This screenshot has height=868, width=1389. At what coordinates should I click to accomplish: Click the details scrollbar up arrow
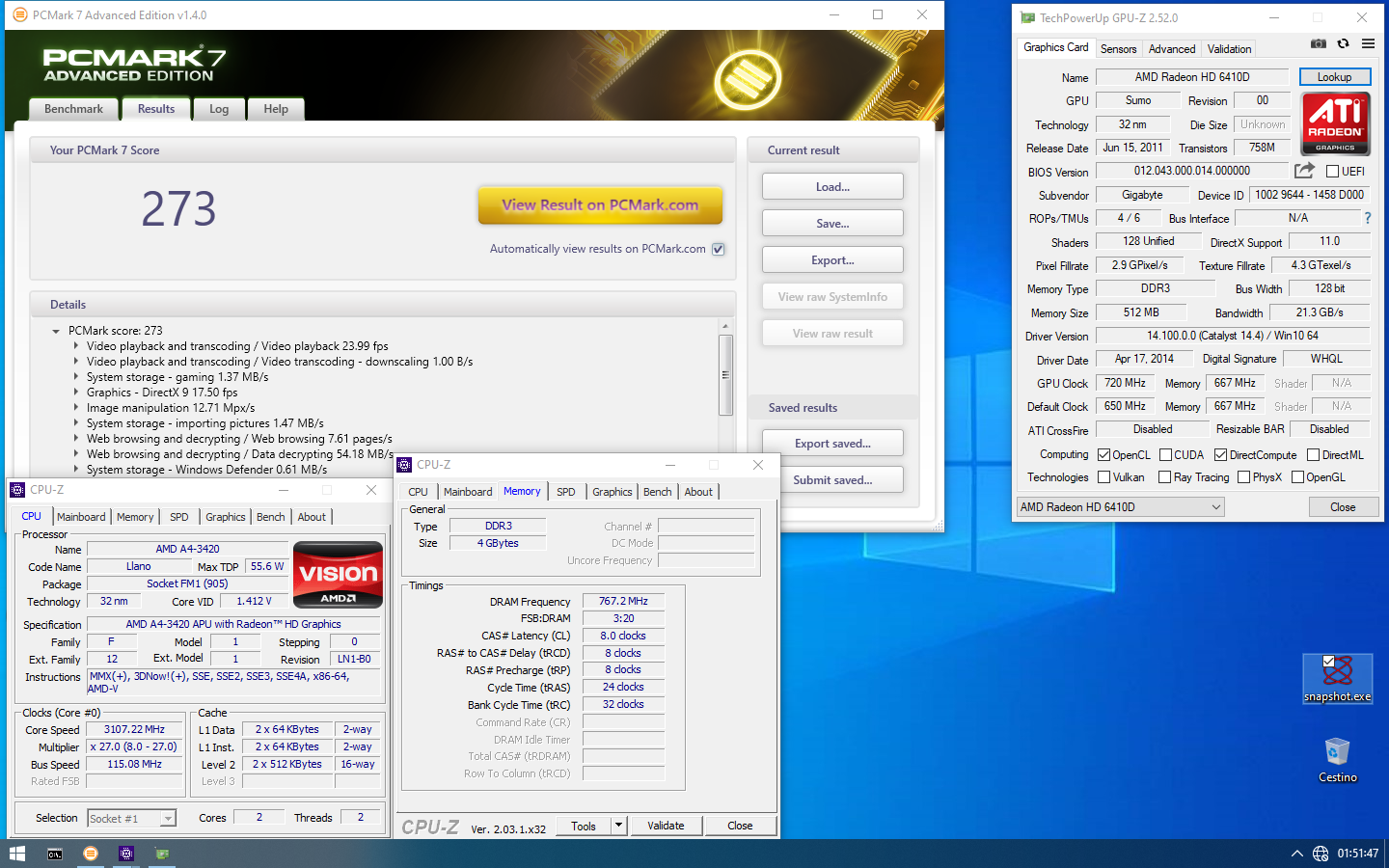725,327
